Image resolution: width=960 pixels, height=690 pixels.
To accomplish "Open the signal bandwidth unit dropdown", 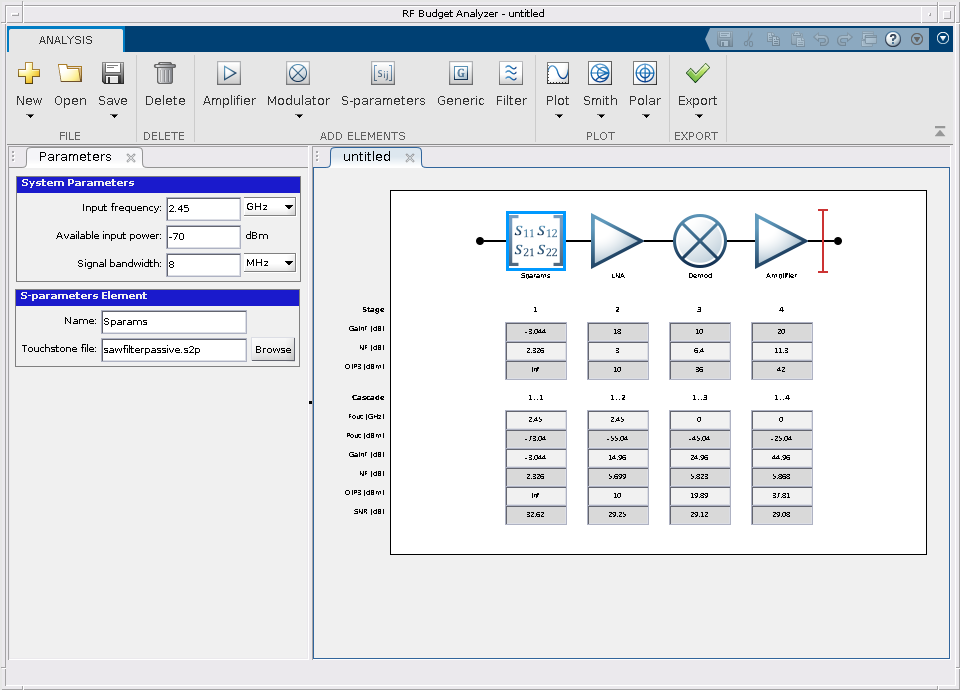I will tap(270, 263).
